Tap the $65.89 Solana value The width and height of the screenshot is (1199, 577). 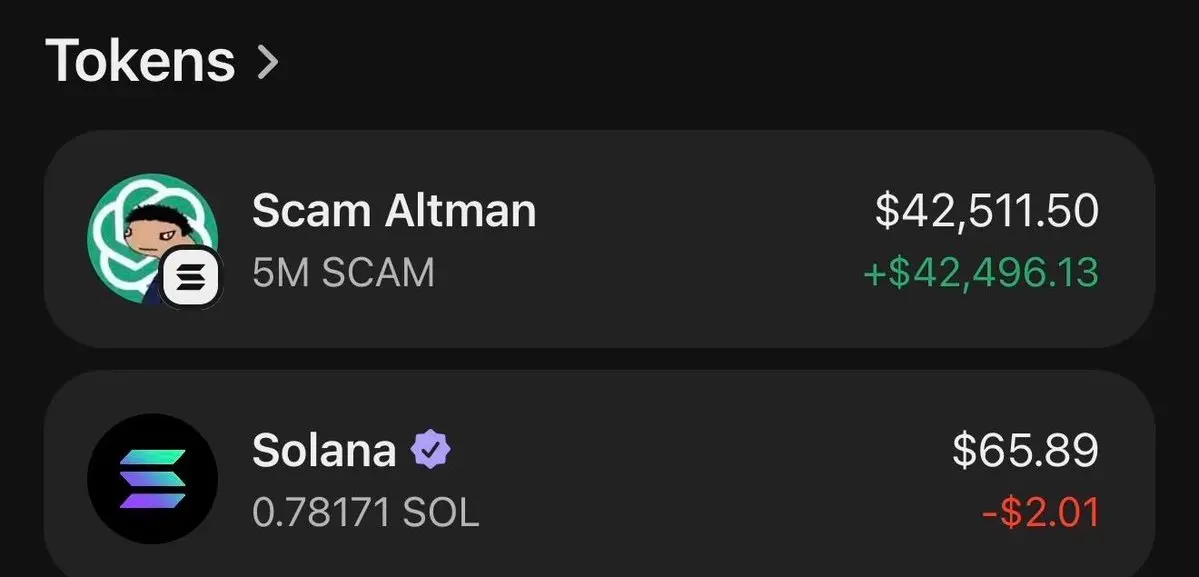tap(1025, 451)
